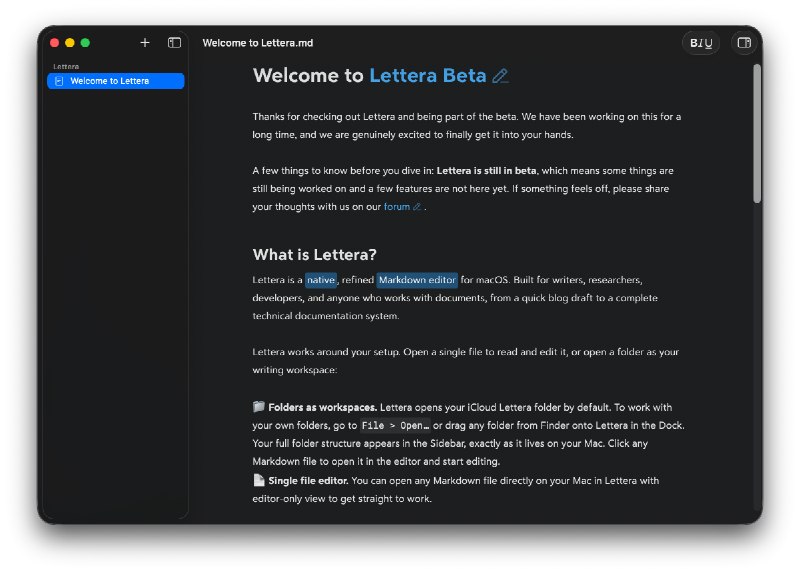Click edit pencil icon after Lettera Beta
The width and height of the screenshot is (800, 574).
(500, 76)
